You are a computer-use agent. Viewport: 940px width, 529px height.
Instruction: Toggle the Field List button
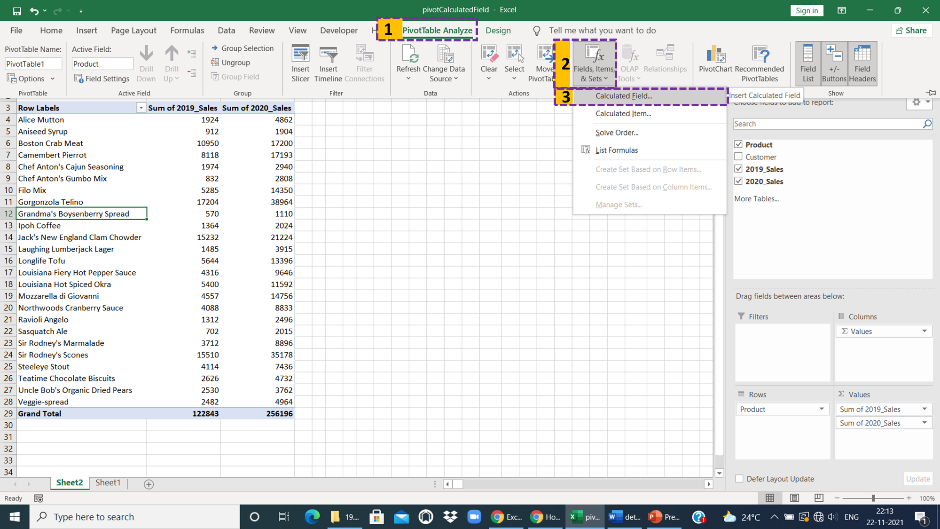(806, 62)
